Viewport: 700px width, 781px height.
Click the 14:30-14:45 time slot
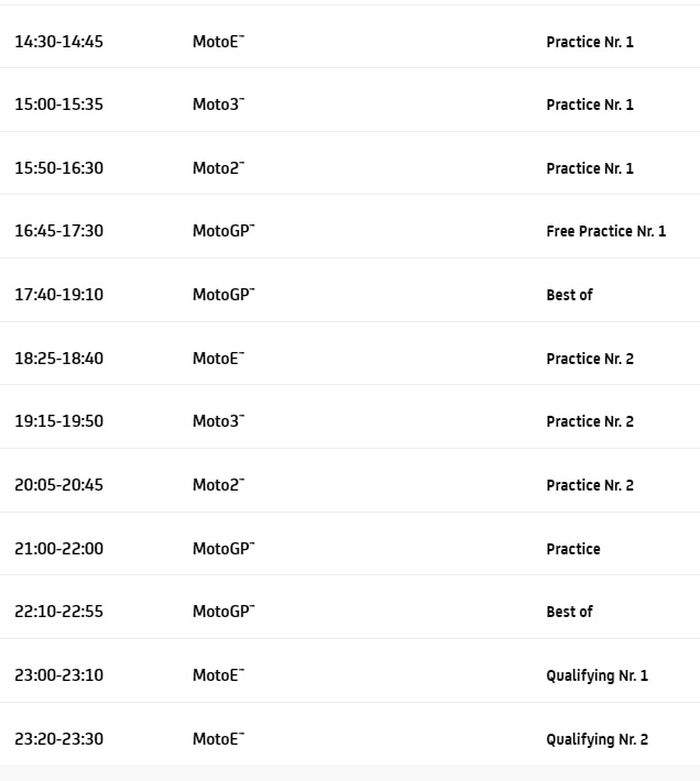pos(58,42)
